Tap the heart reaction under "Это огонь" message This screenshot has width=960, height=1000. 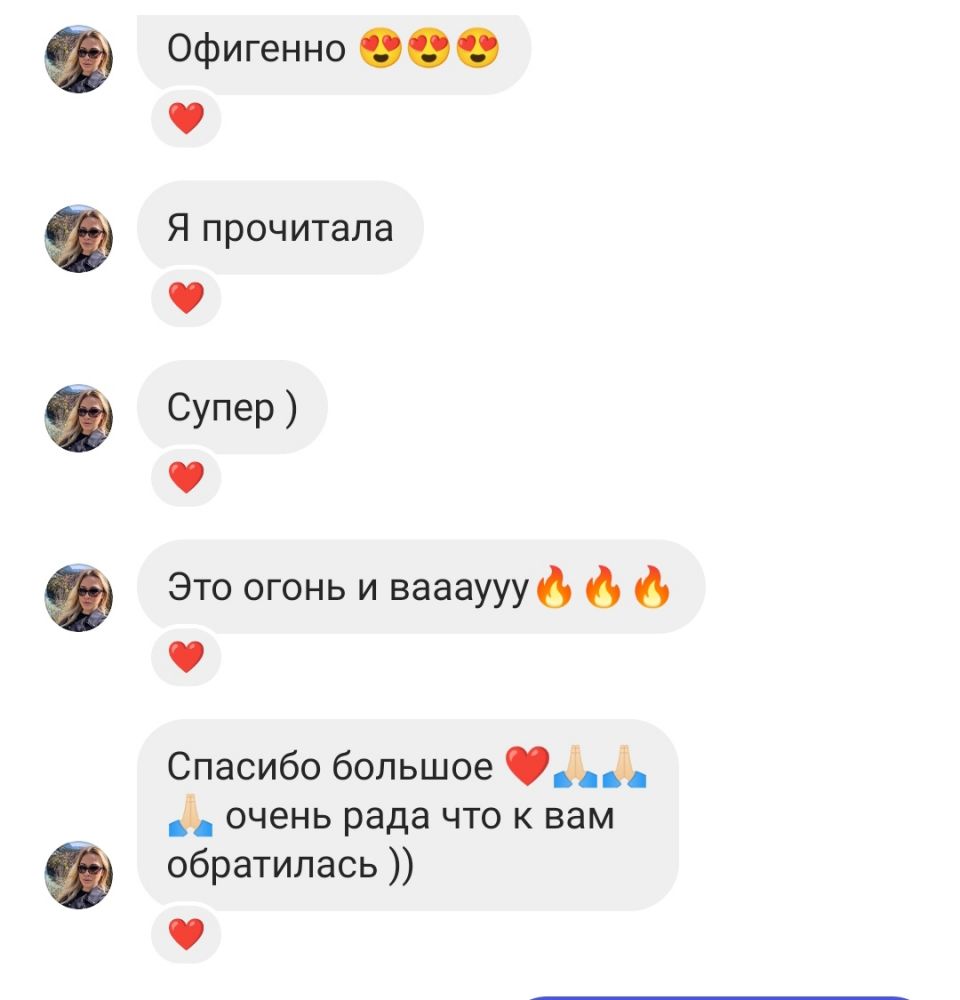pyautogui.click(x=186, y=657)
